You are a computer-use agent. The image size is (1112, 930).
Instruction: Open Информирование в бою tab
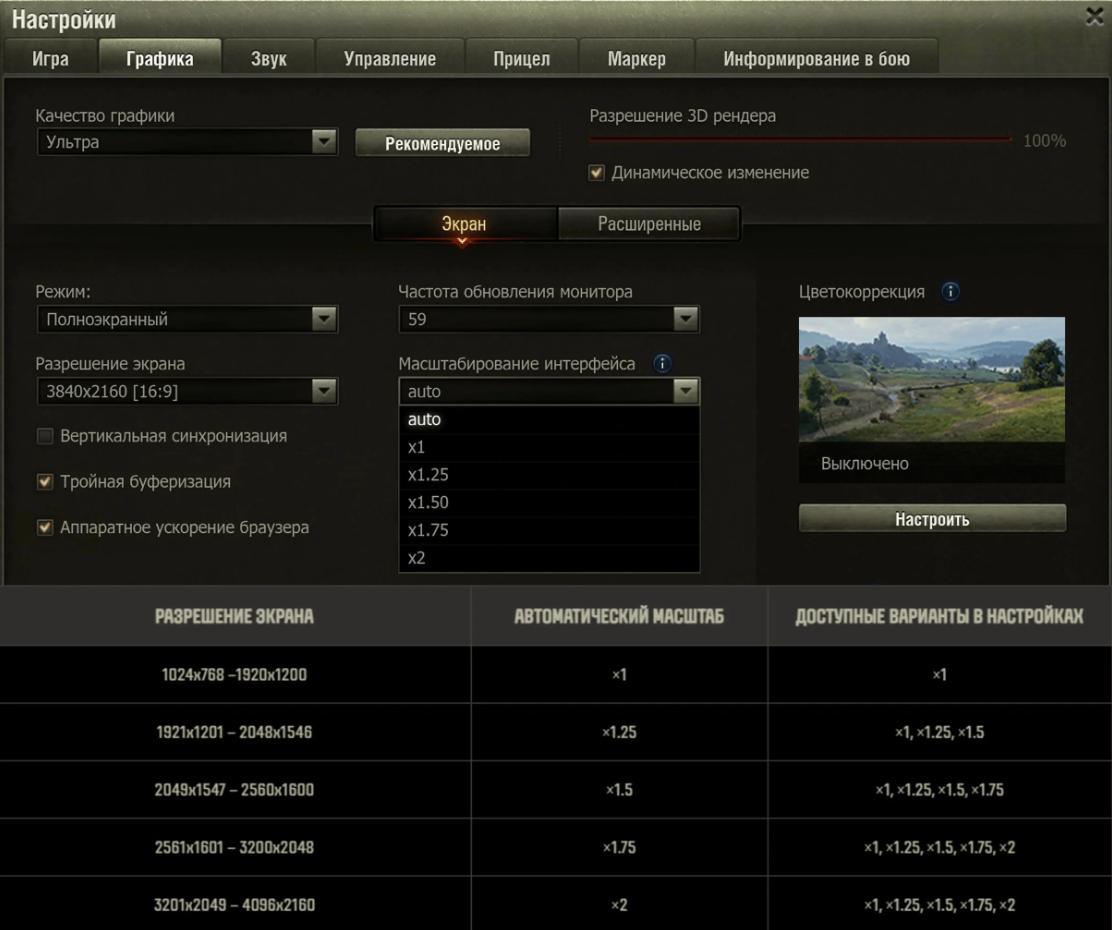coord(817,58)
